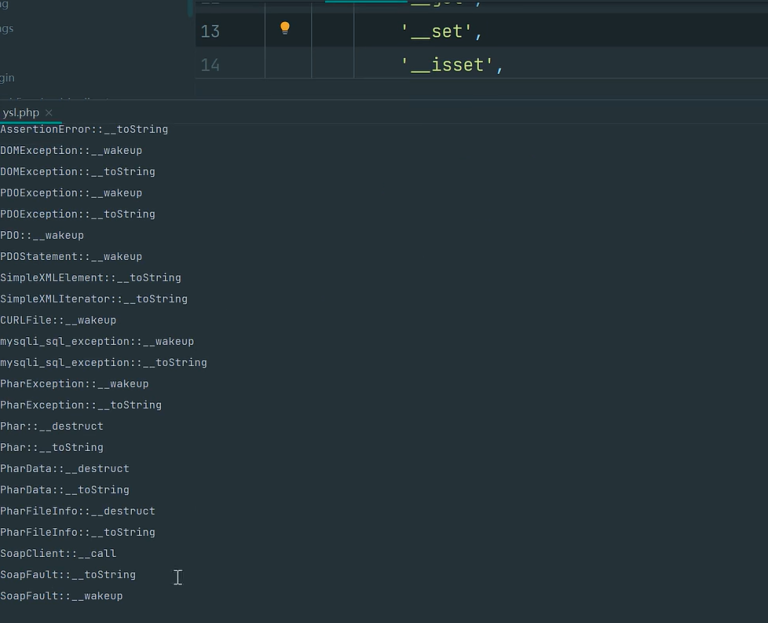
Task: Click the SoapFault::__wakeup output line
Action: [62, 596]
